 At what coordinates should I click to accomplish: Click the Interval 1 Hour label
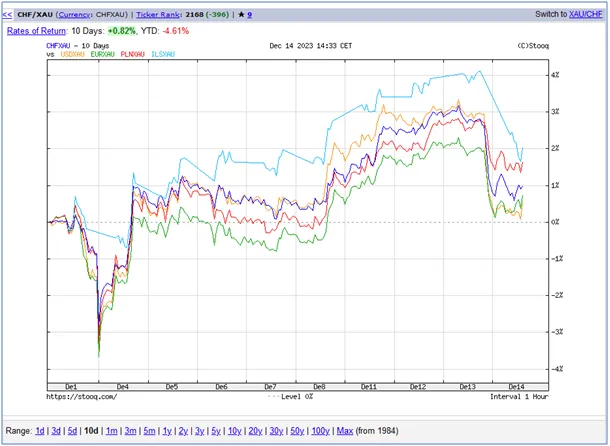(x=519, y=397)
